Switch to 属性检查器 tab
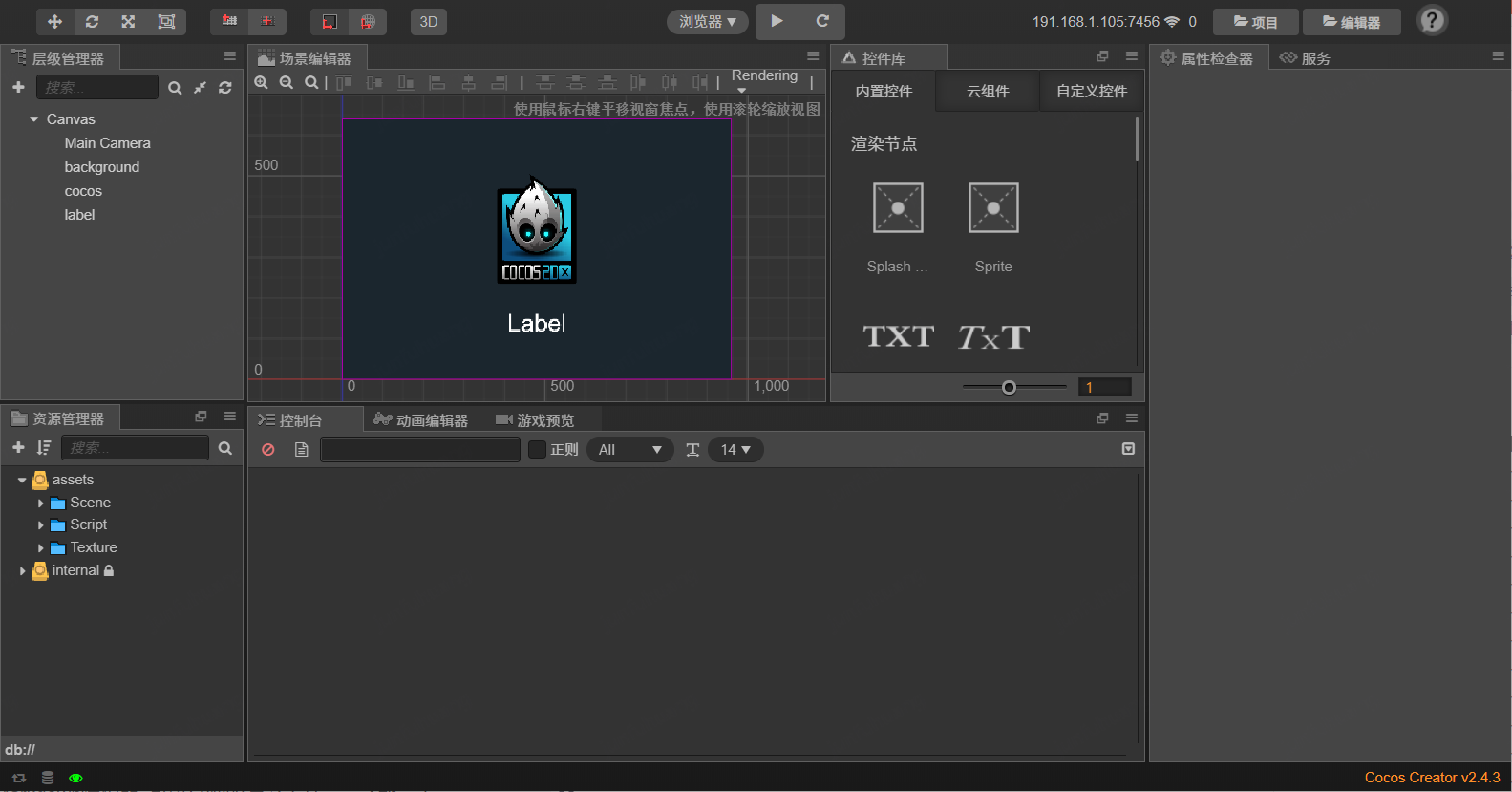Viewport: 1512px width, 792px height. (x=1207, y=58)
